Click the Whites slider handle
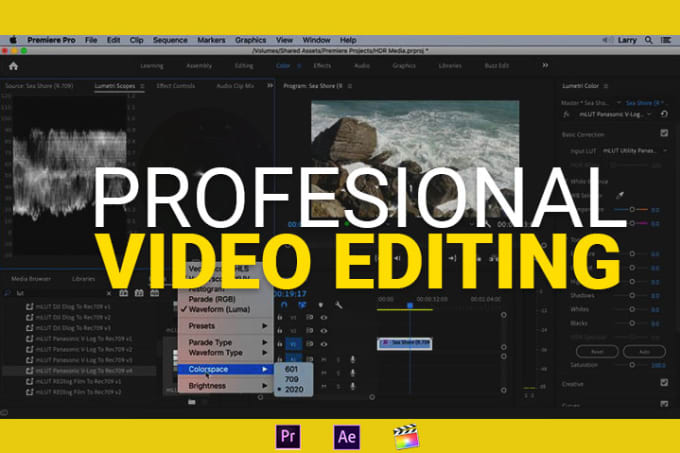The height and width of the screenshot is (453, 680). tap(632, 309)
